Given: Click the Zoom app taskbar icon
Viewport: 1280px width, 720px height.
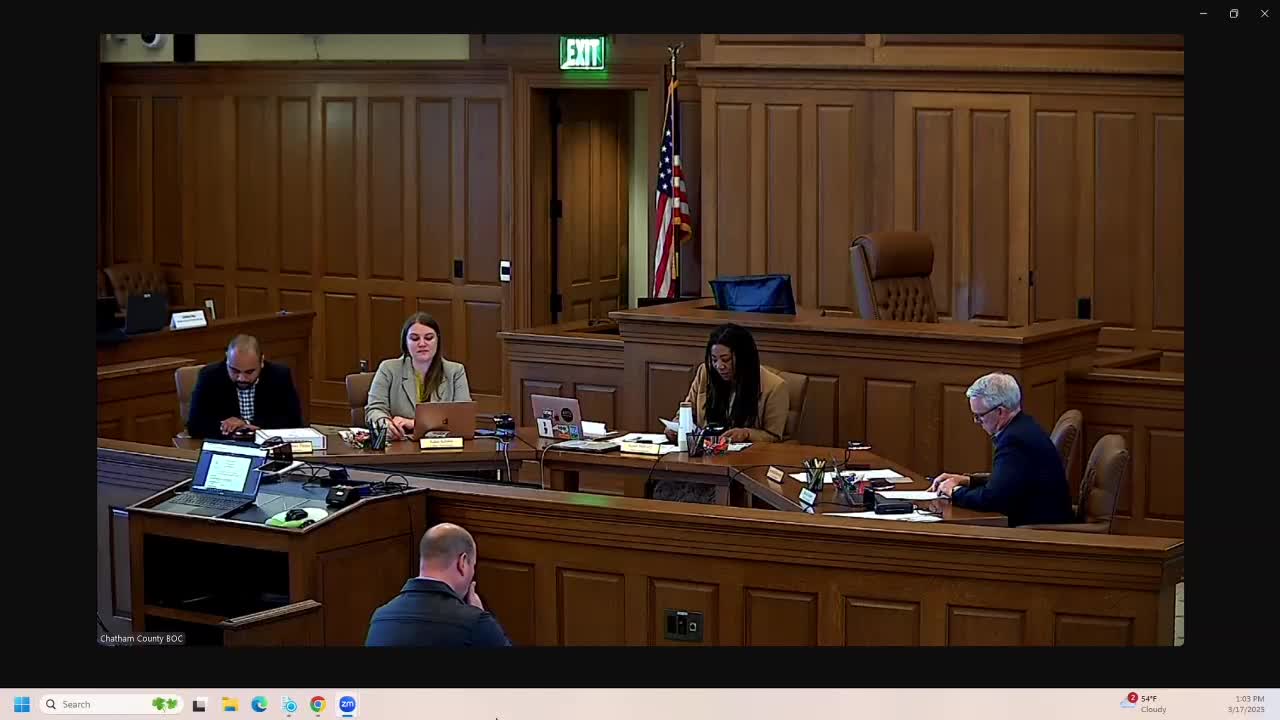Looking at the screenshot, I should pyautogui.click(x=347, y=704).
